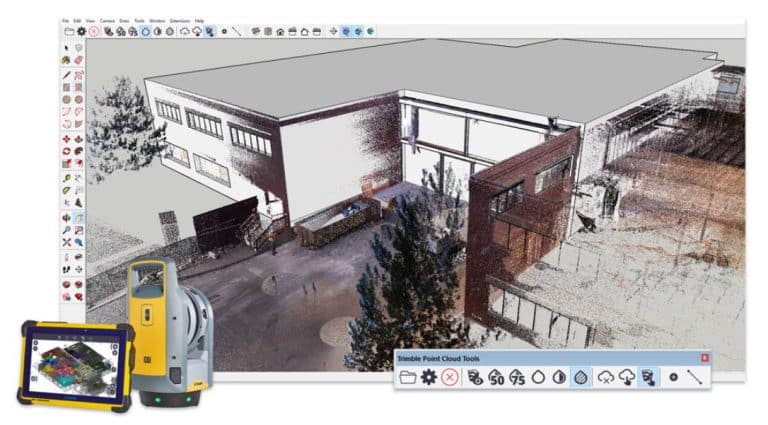Select the Paint Bucket tool

pos(67,60)
